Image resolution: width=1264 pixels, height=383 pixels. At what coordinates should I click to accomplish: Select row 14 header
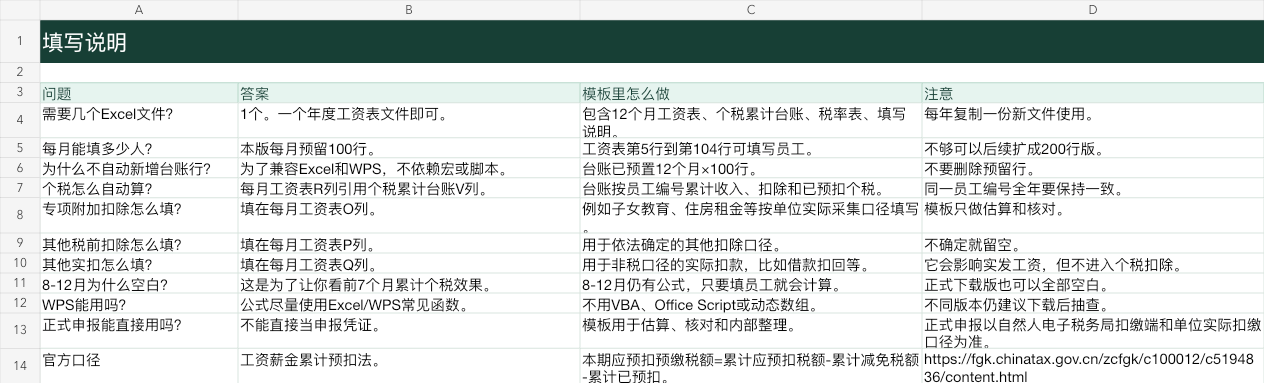[20, 367]
